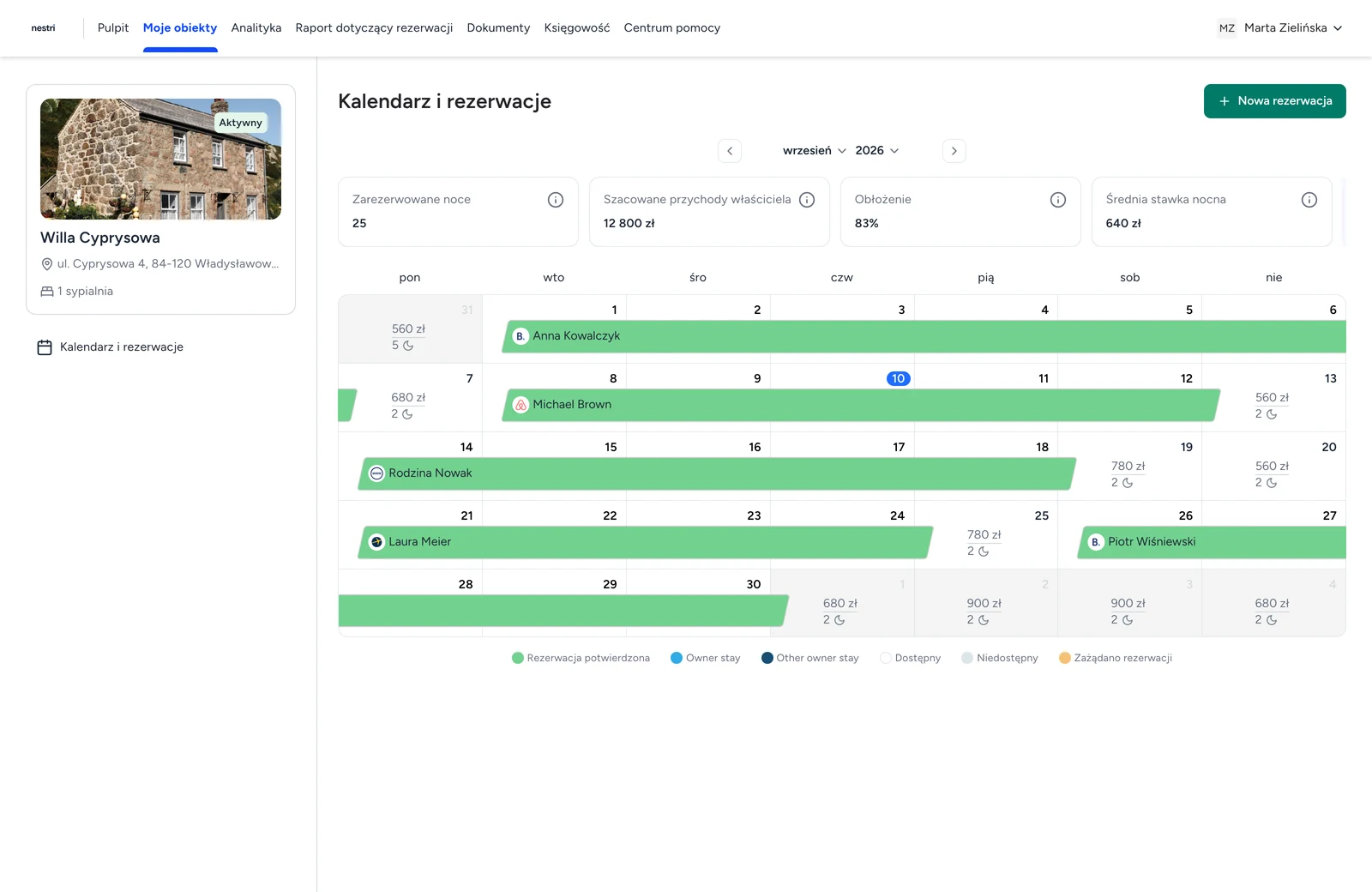The width and height of the screenshot is (1372, 892).
Task: Click the Aktywny status badge
Action: click(x=240, y=123)
